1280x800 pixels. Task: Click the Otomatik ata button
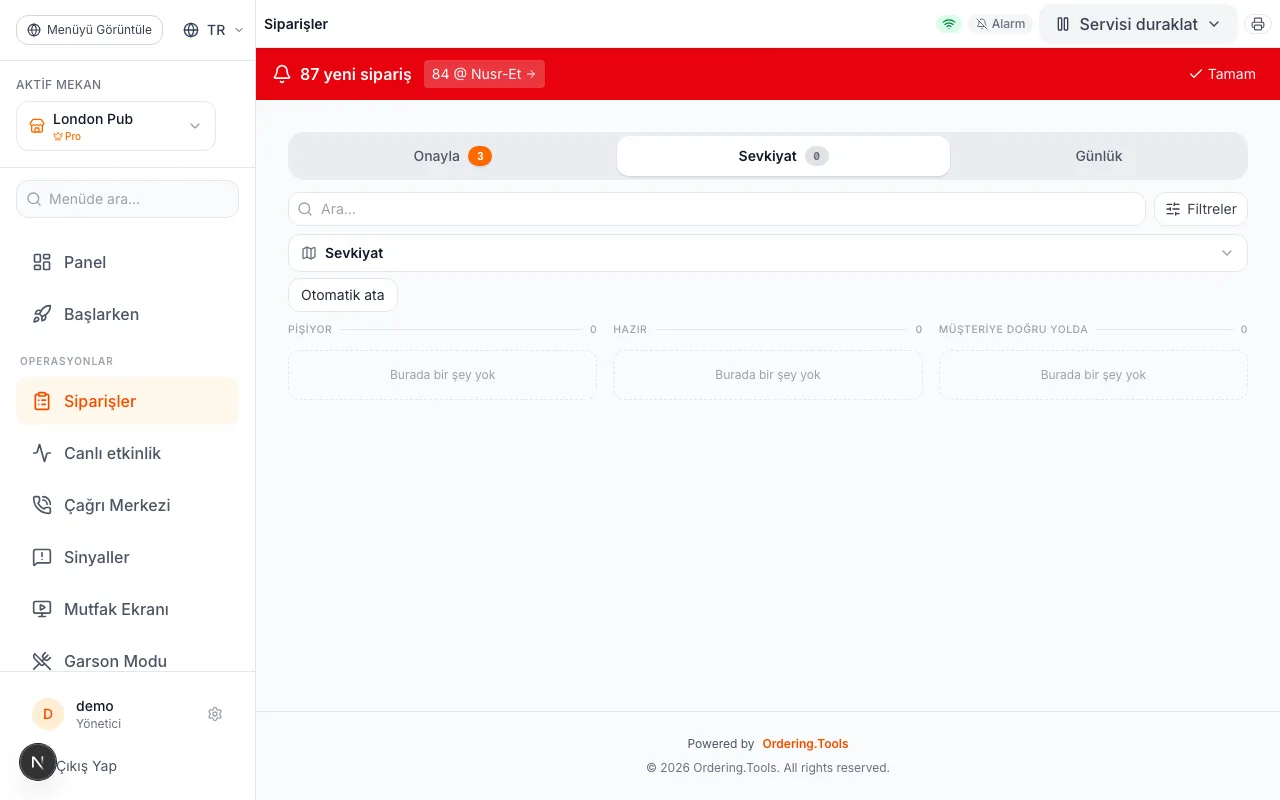[343, 295]
